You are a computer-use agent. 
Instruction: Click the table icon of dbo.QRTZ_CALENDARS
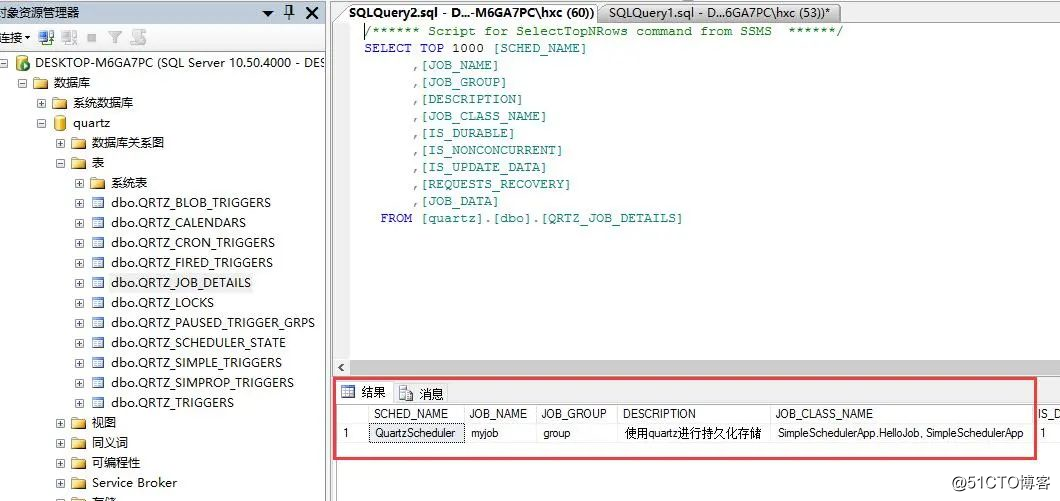(98, 222)
